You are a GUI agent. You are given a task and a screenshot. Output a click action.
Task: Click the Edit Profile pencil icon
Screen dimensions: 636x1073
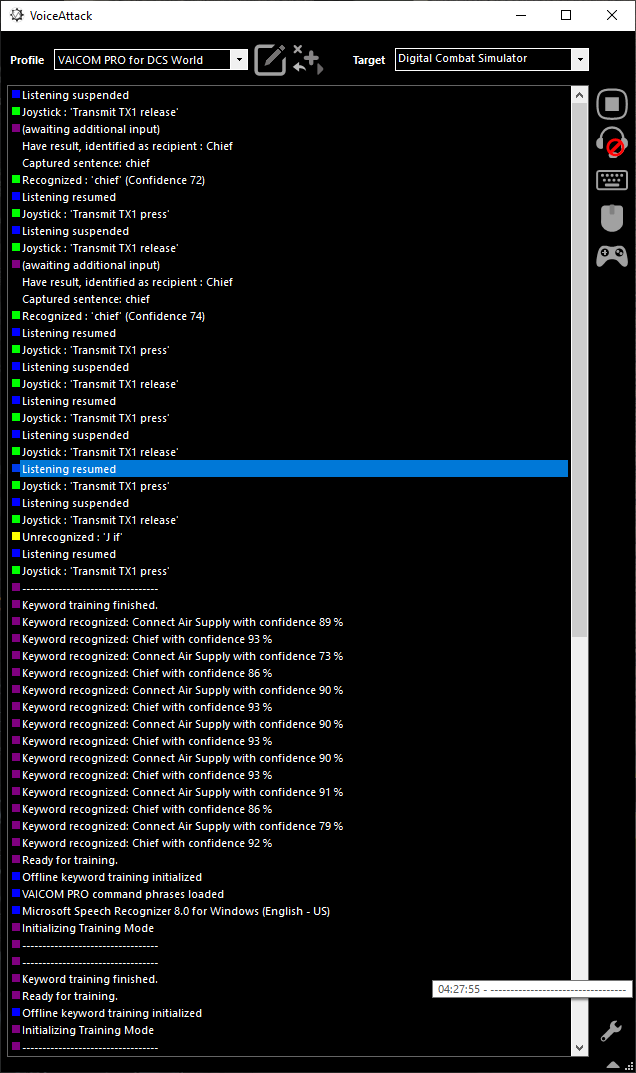(x=270, y=60)
